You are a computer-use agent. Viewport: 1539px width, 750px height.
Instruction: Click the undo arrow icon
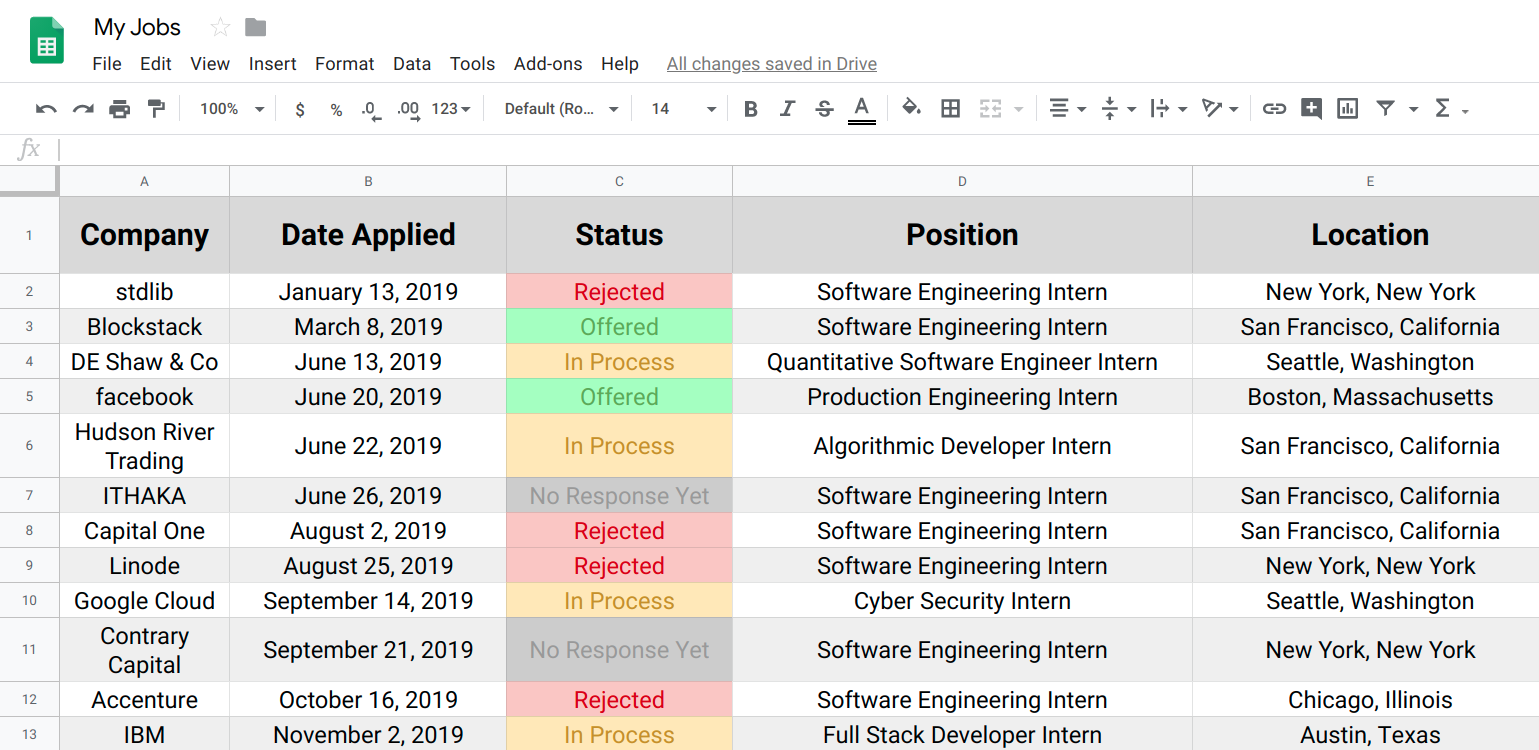tap(46, 109)
